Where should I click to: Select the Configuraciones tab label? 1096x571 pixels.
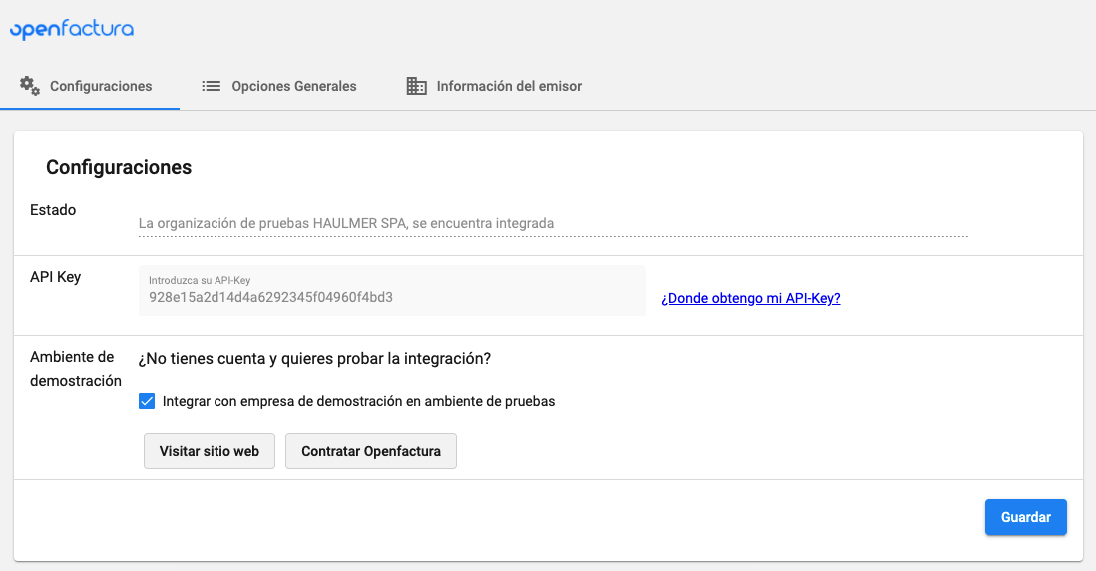(x=101, y=86)
